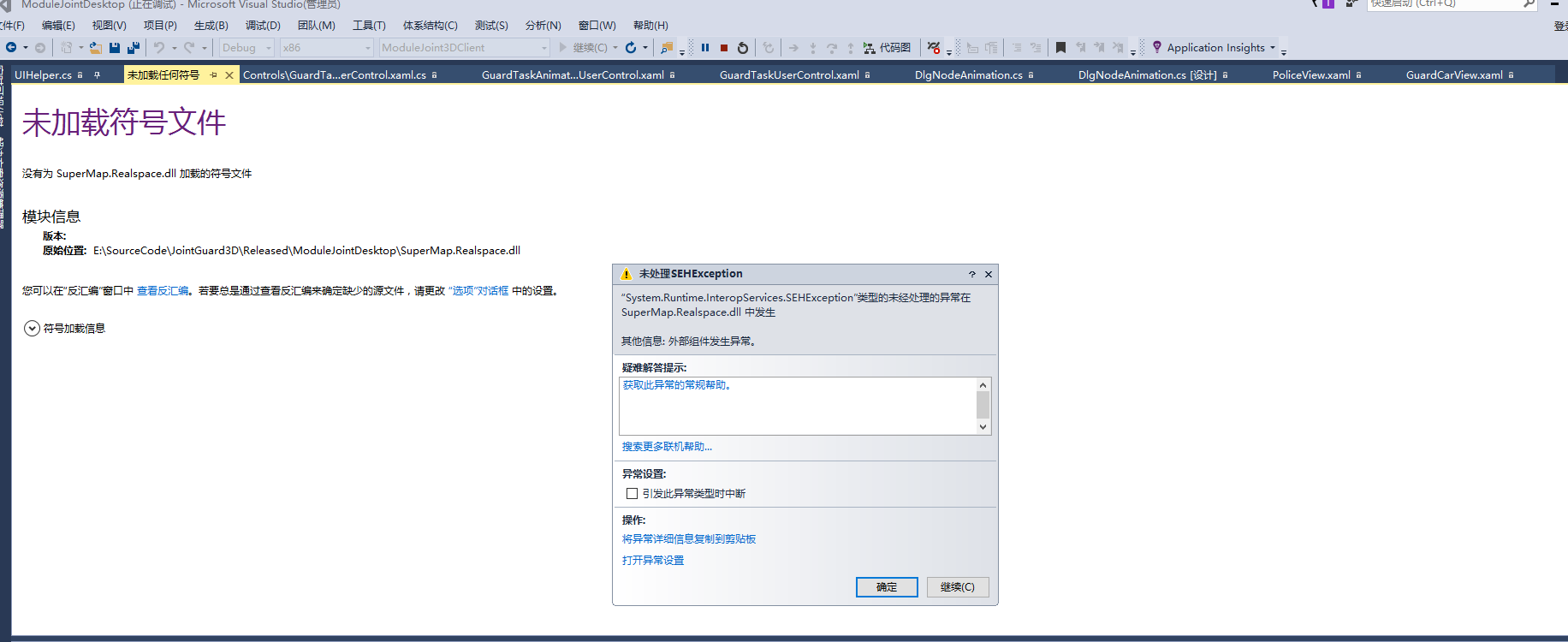The width and height of the screenshot is (1568, 642).
Task: Pin the UIHelper.cs tab
Action: (x=97, y=75)
